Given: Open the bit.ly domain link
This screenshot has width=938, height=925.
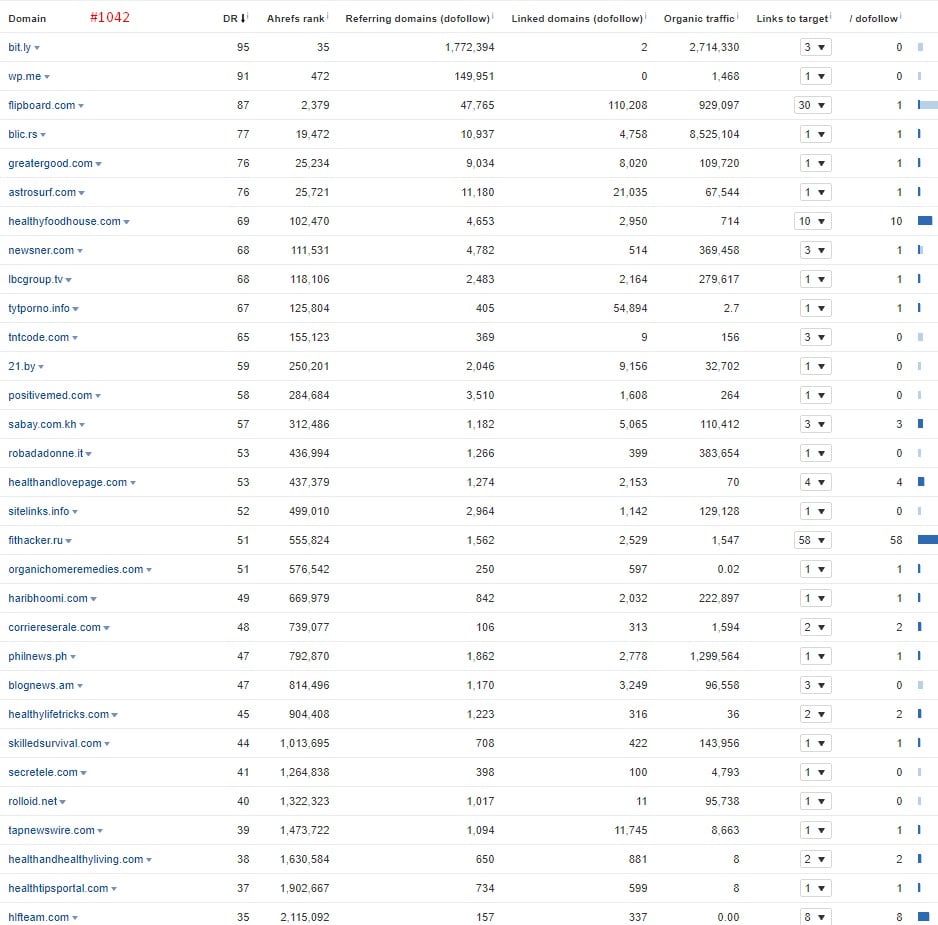Looking at the screenshot, I should [x=19, y=47].
